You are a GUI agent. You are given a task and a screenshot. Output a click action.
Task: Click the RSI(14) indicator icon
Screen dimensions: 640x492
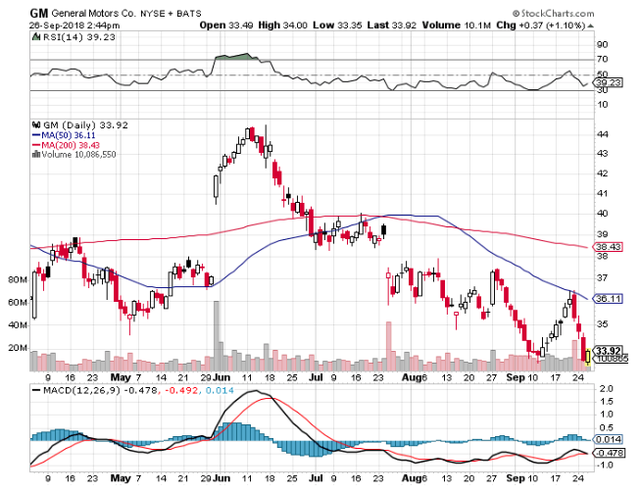click(x=36, y=37)
